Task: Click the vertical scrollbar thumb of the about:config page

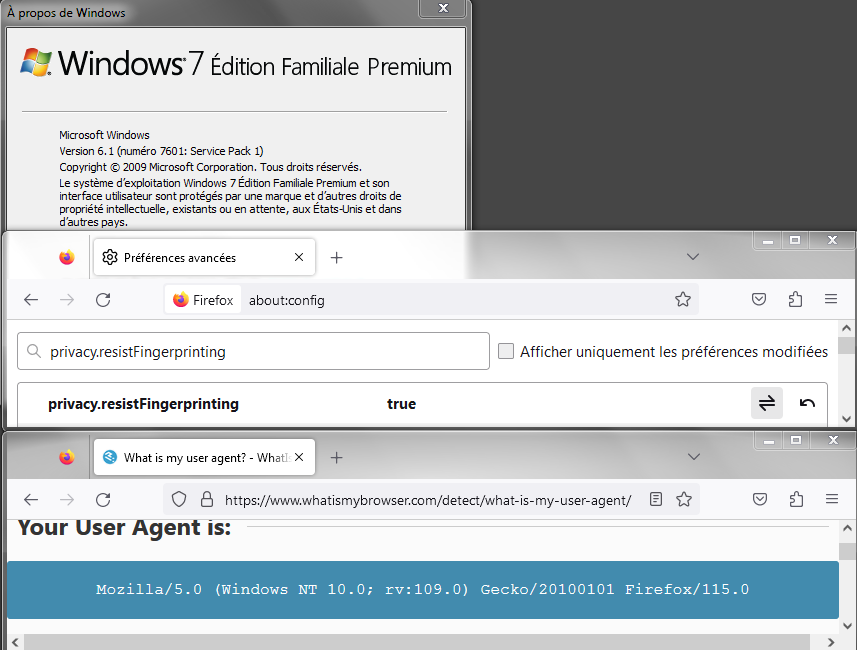Action: [846, 346]
